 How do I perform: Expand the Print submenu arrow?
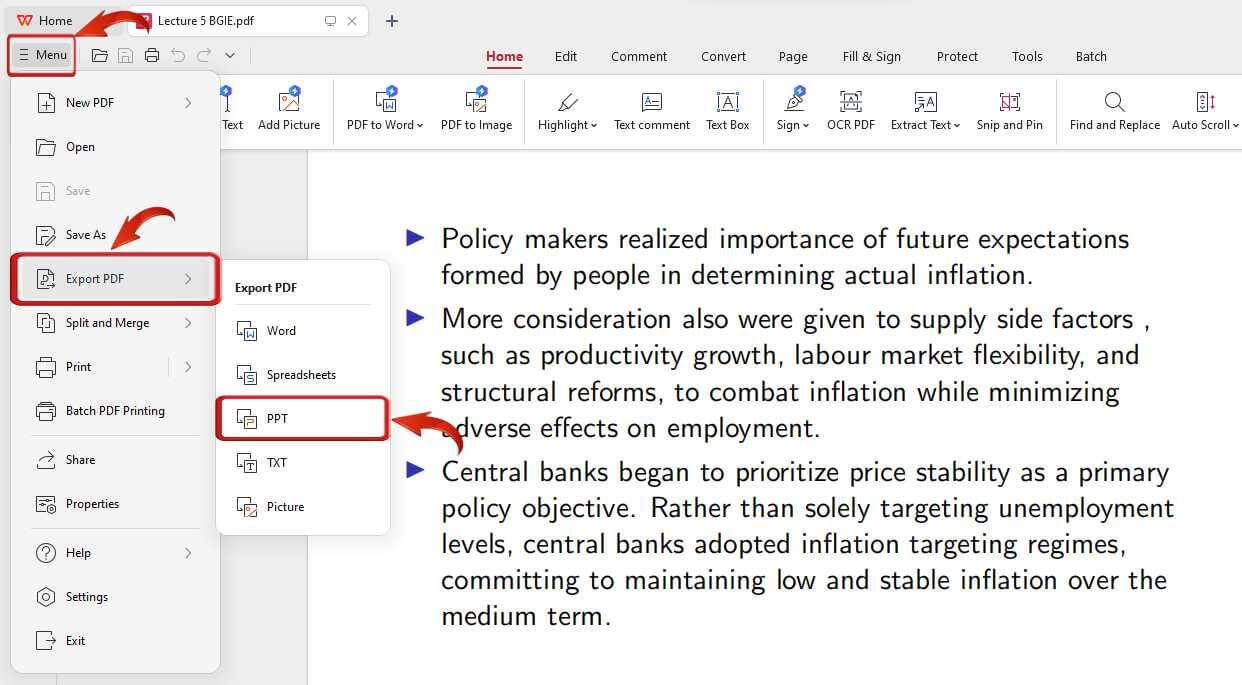pos(188,366)
